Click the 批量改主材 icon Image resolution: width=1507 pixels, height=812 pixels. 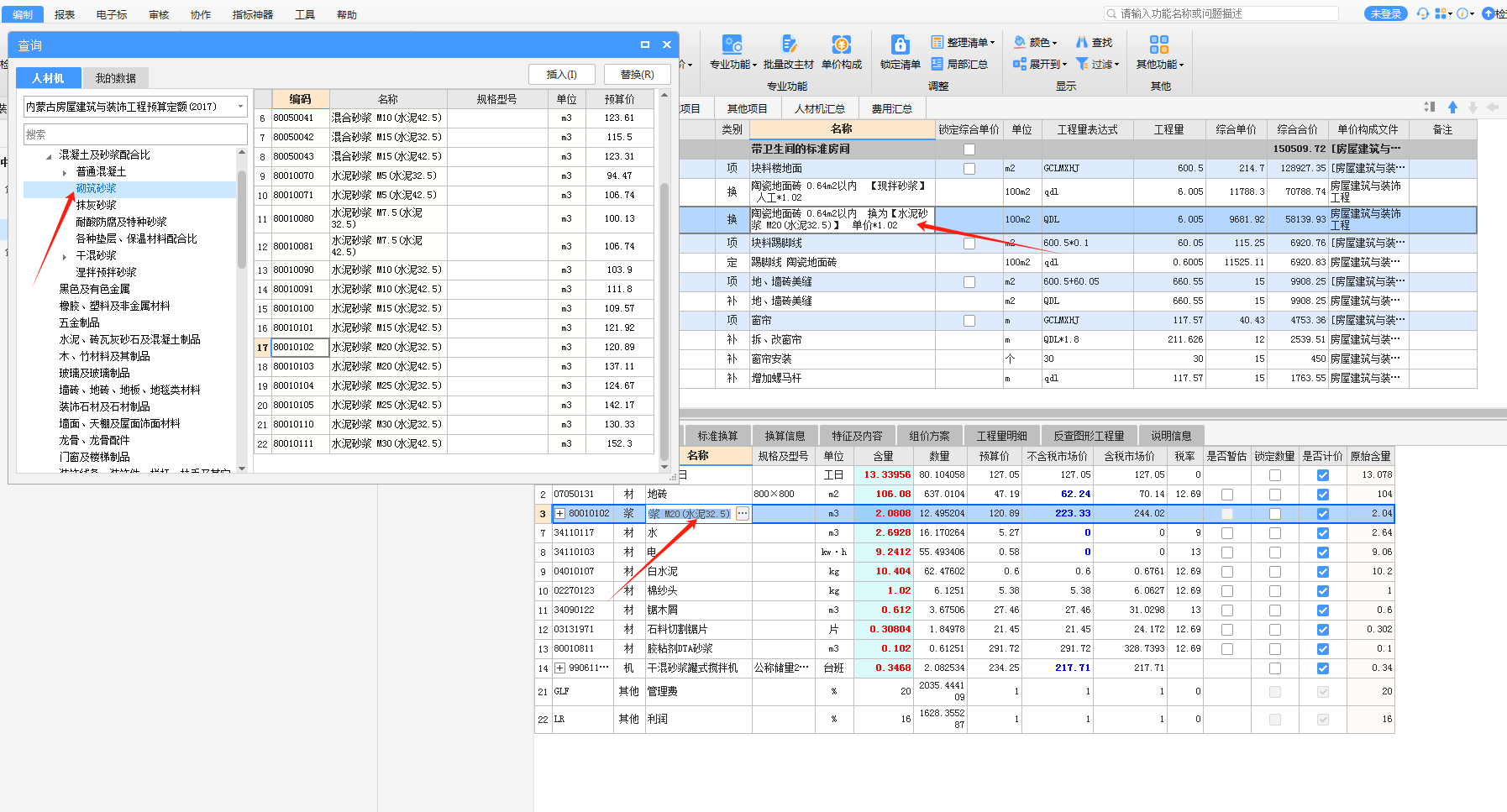click(x=789, y=45)
